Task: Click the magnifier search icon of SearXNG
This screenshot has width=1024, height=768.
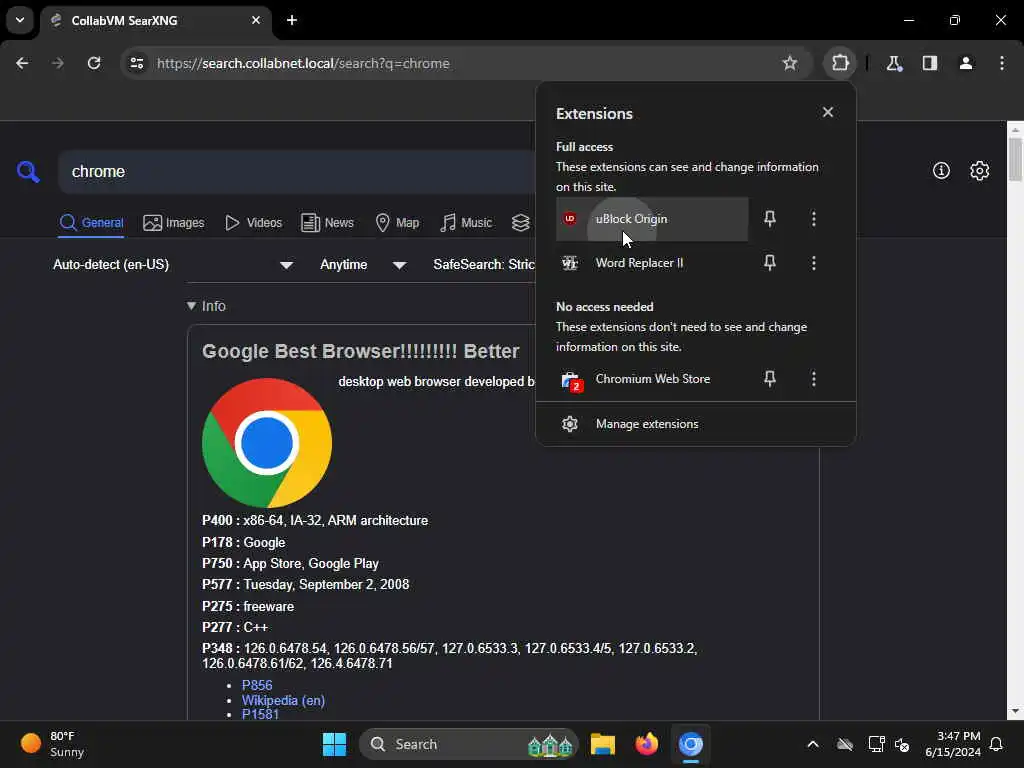Action: (x=28, y=172)
